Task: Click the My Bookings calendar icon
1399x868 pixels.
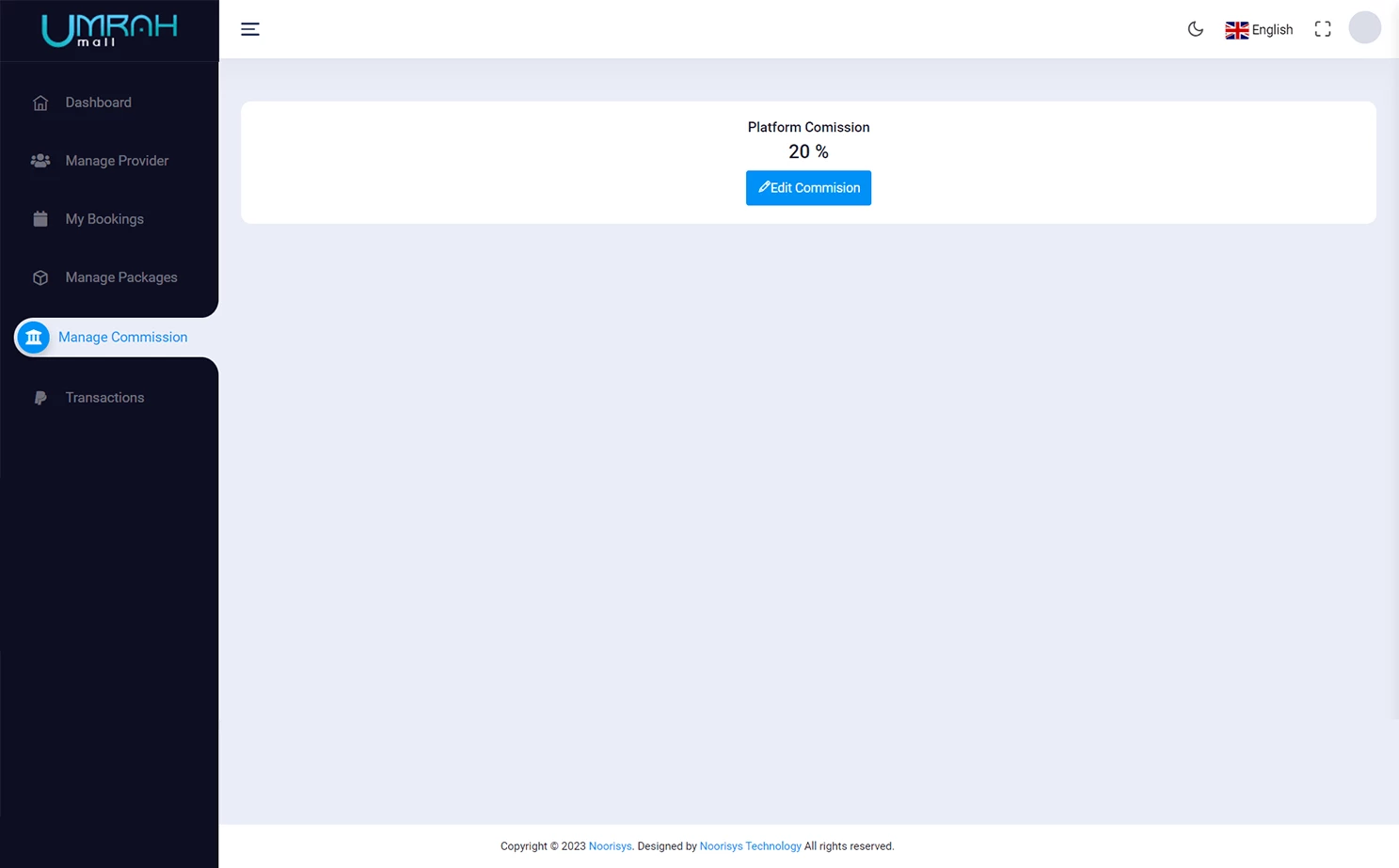Action: click(x=40, y=219)
